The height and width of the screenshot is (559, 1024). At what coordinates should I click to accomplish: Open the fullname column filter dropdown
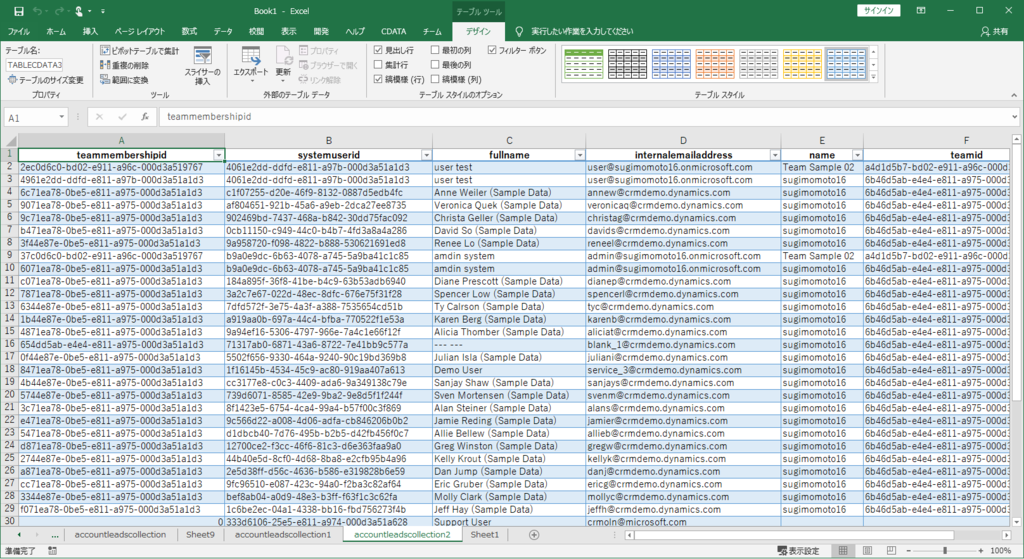coord(579,155)
